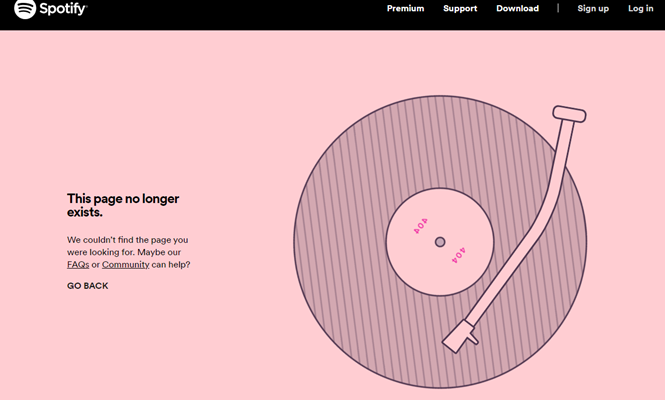Click the GO BACK button

[x=88, y=286]
